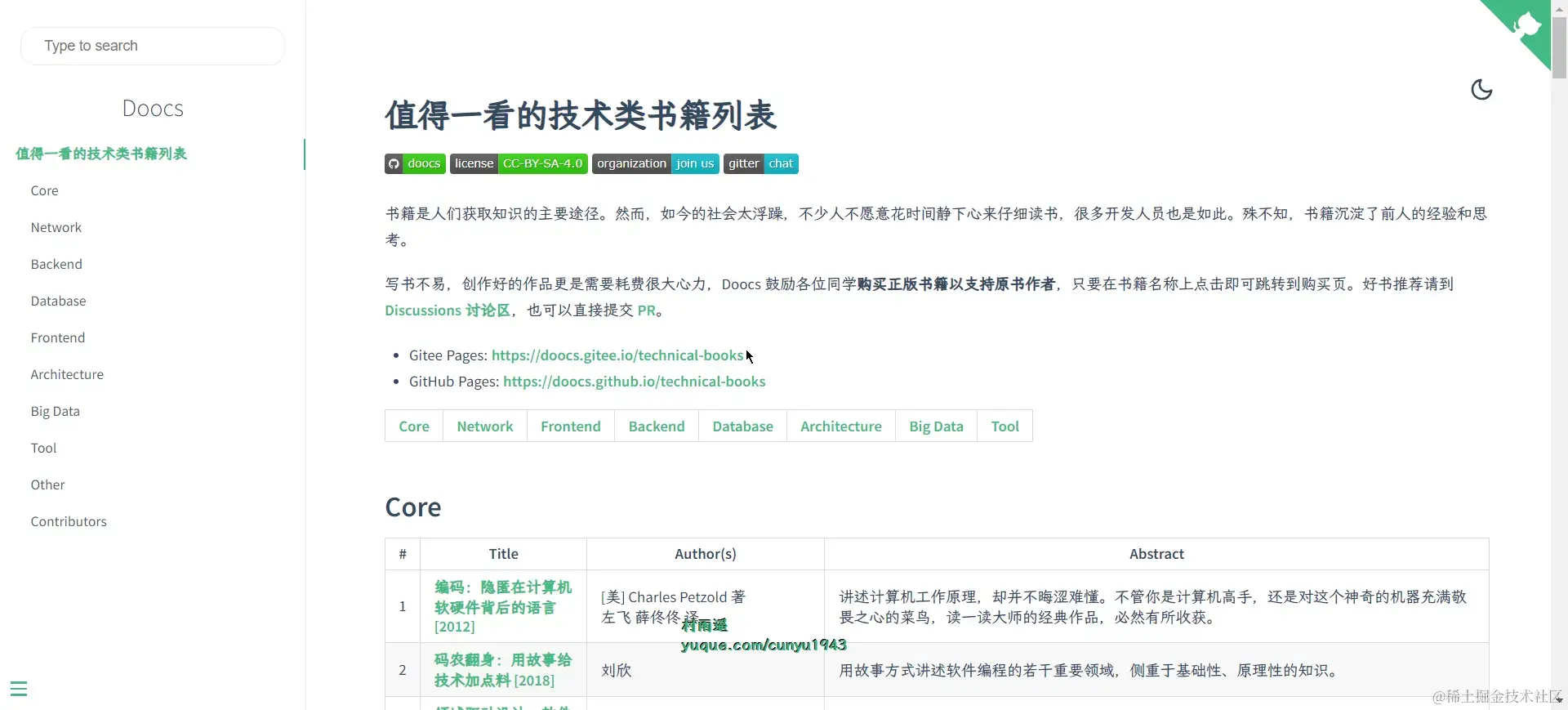Image resolution: width=1568 pixels, height=710 pixels.
Task: Click the vertical scrollbar thumb
Action: click(1559, 48)
